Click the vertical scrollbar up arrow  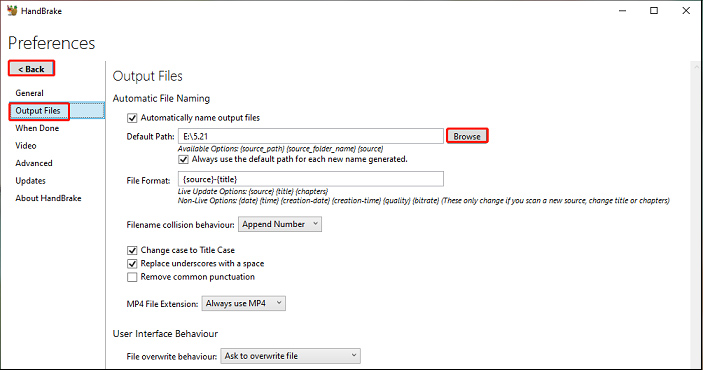click(696, 67)
